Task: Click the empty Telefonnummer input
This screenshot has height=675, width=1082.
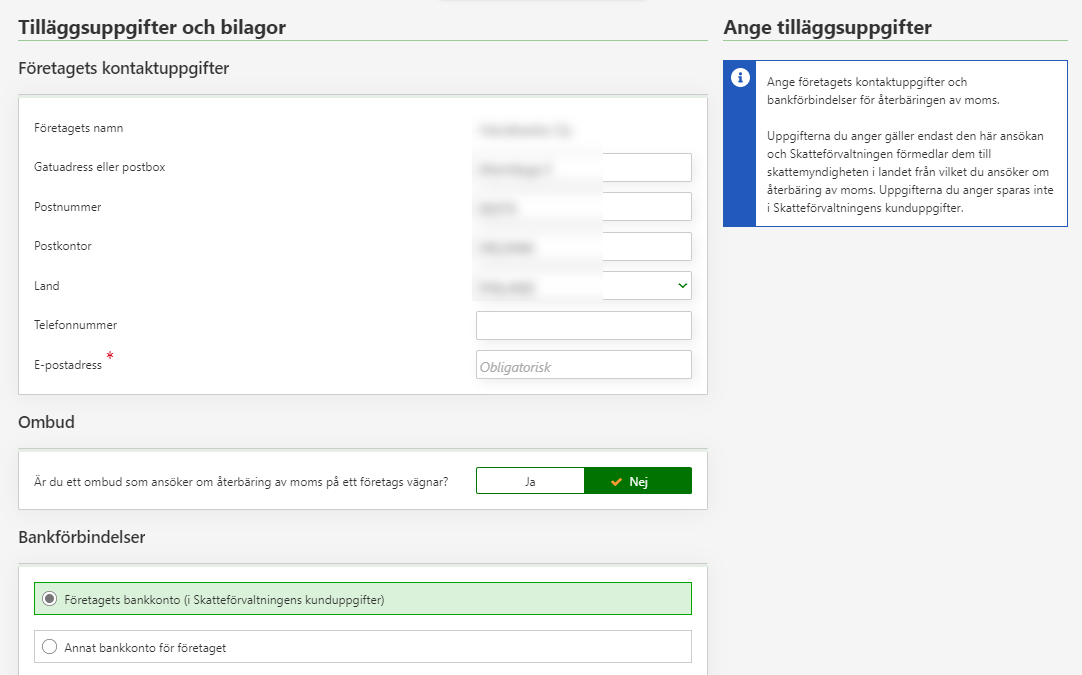Action: [583, 325]
